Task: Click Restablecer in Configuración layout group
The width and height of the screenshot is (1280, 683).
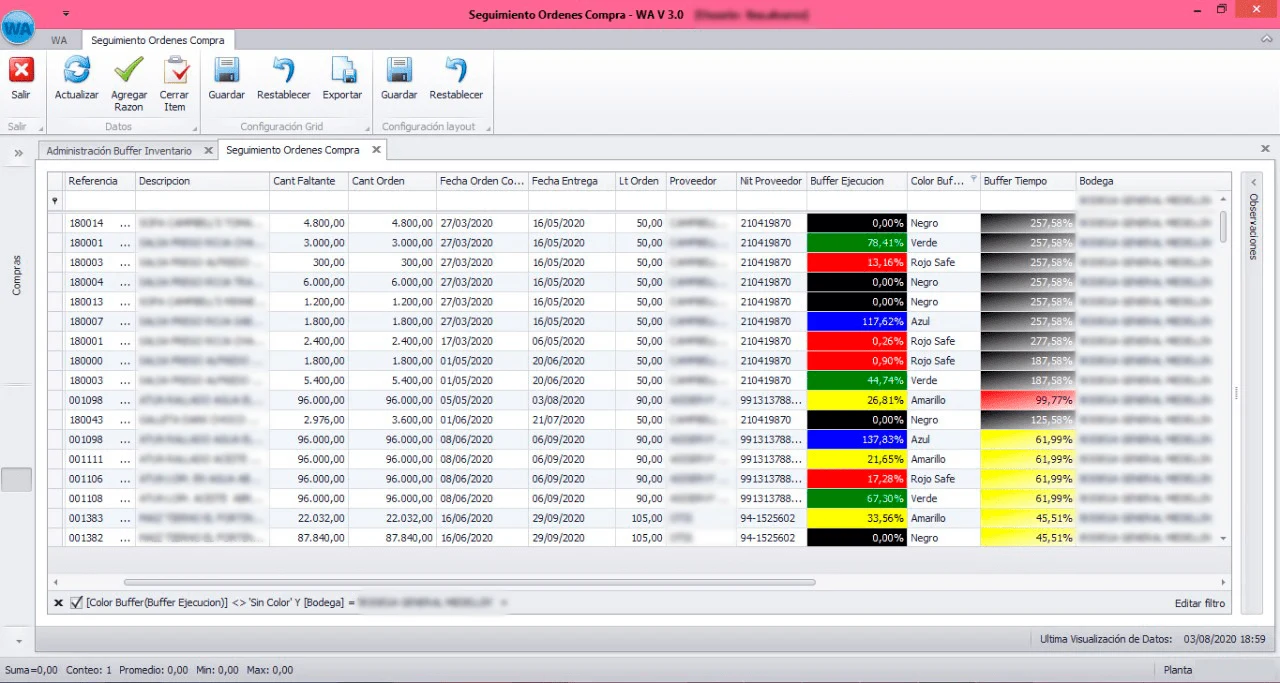Action: pyautogui.click(x=456, y=71)
